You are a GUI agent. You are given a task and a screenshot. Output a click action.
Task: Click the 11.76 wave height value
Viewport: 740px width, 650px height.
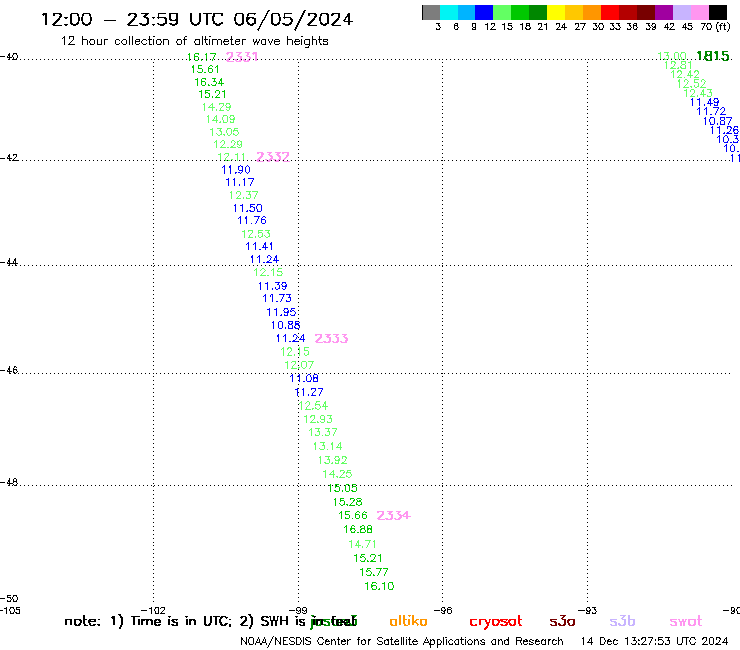point(252,220)
